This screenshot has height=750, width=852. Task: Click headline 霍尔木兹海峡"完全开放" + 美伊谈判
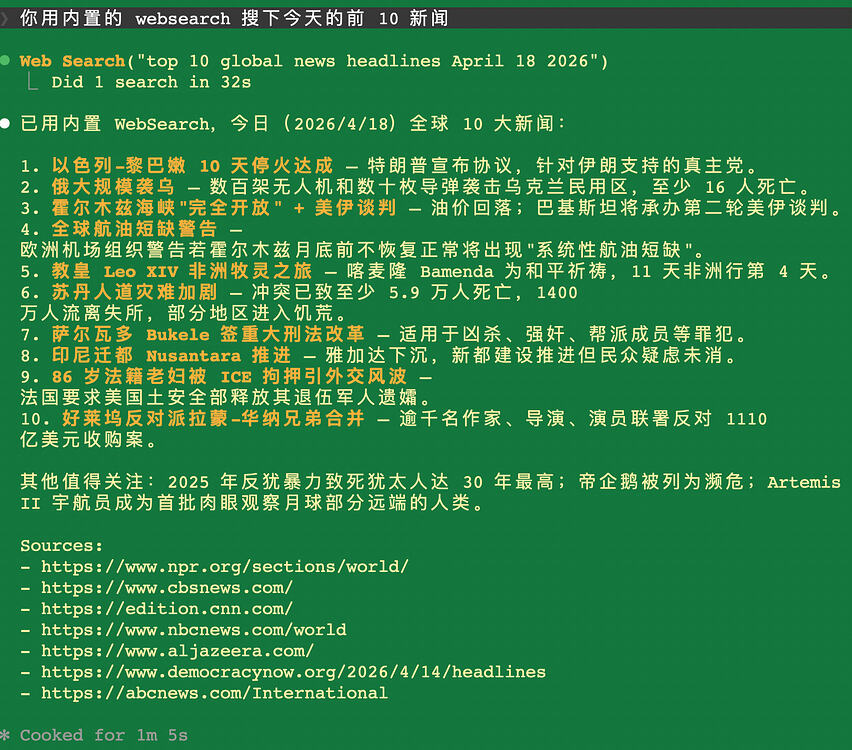[x=224, y=208]
